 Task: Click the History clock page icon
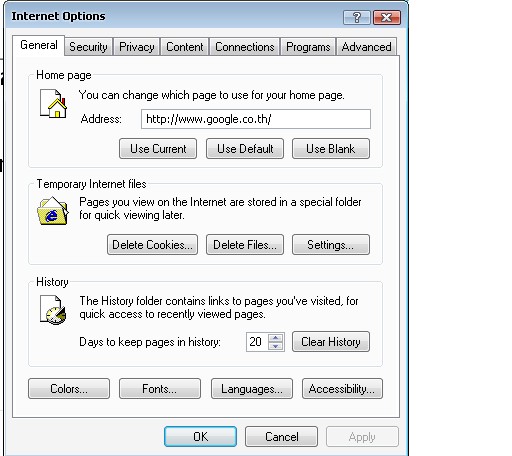(53, 310)
